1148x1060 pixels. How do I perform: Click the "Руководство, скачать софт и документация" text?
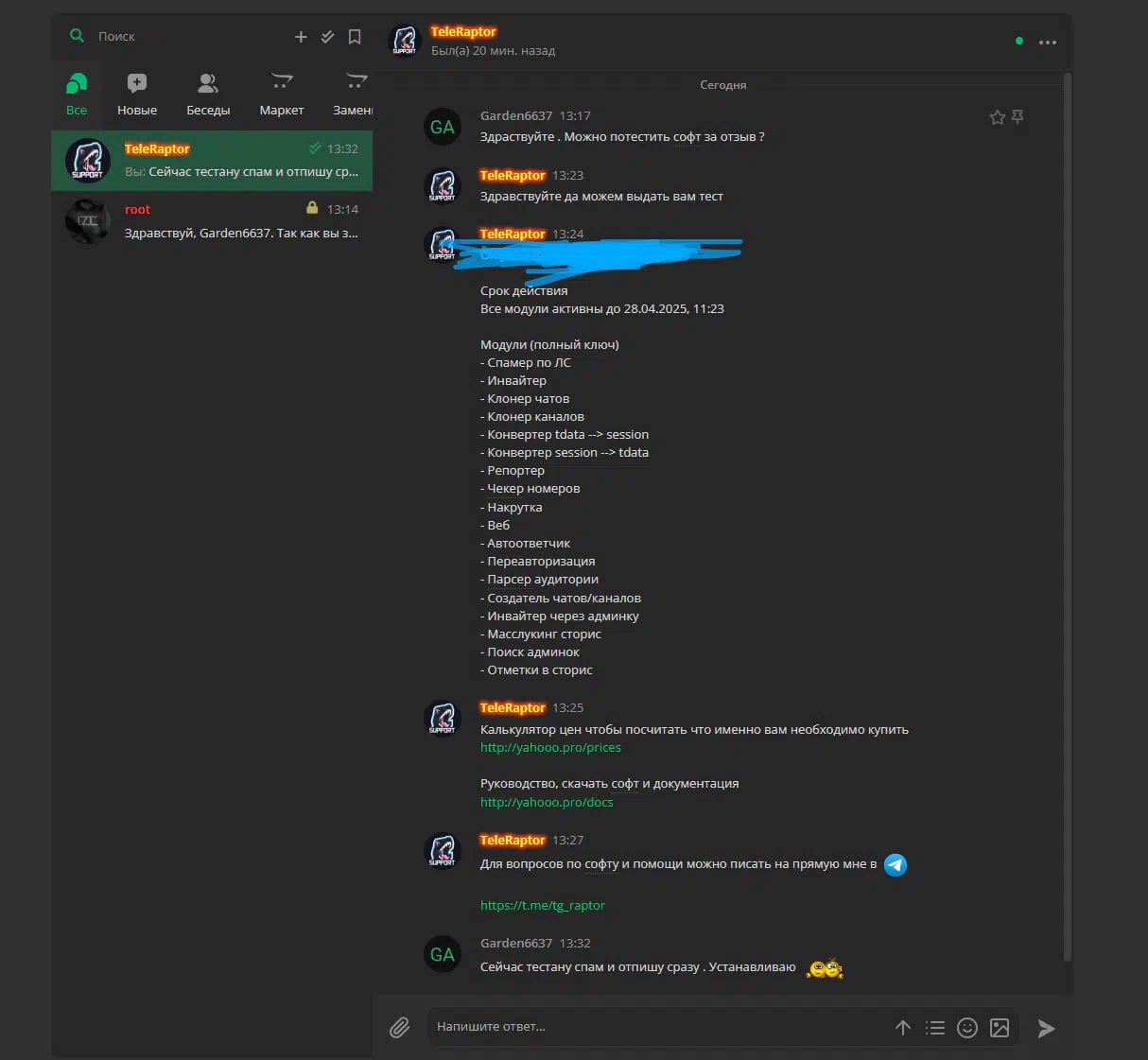[610, 783]
